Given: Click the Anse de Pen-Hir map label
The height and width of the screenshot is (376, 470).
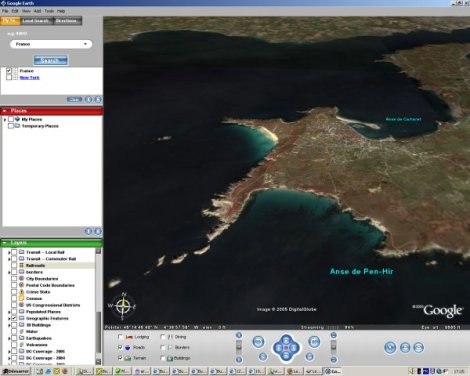Looking at the screenshot, I should click(x=362, y=271).
